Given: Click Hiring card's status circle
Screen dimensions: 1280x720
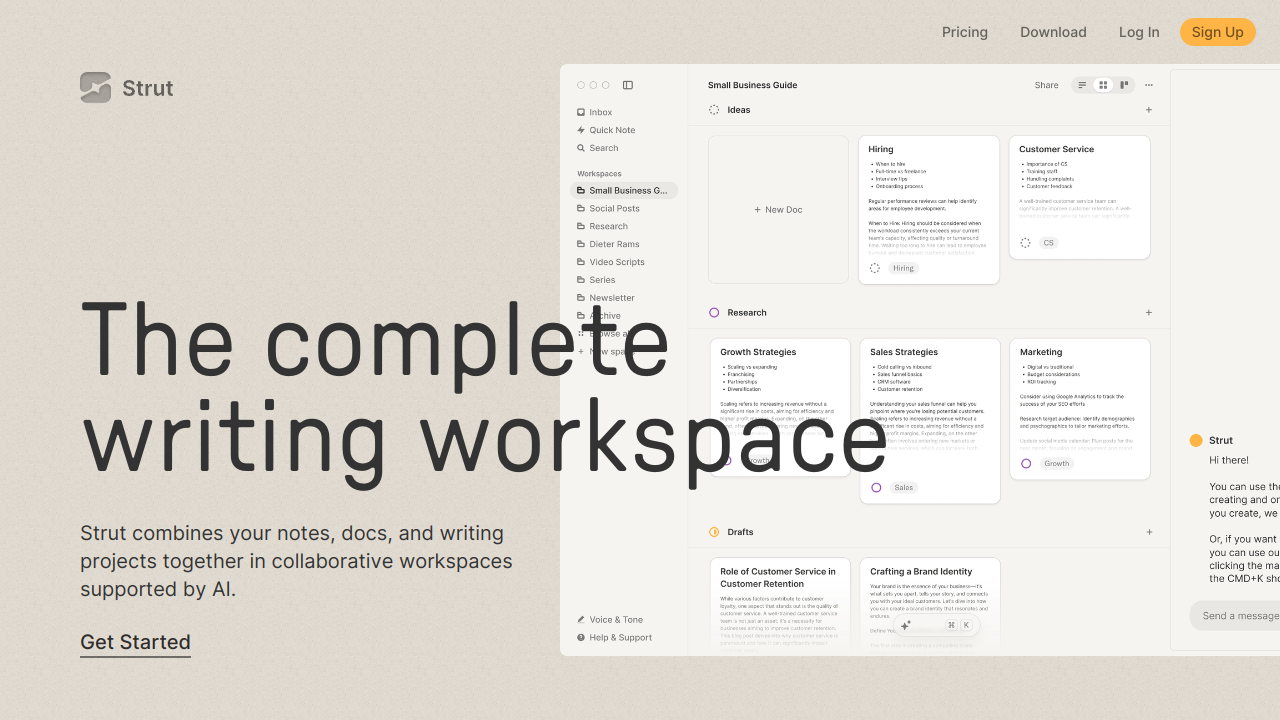Looking at the screenshot, I should pos(875,268).
